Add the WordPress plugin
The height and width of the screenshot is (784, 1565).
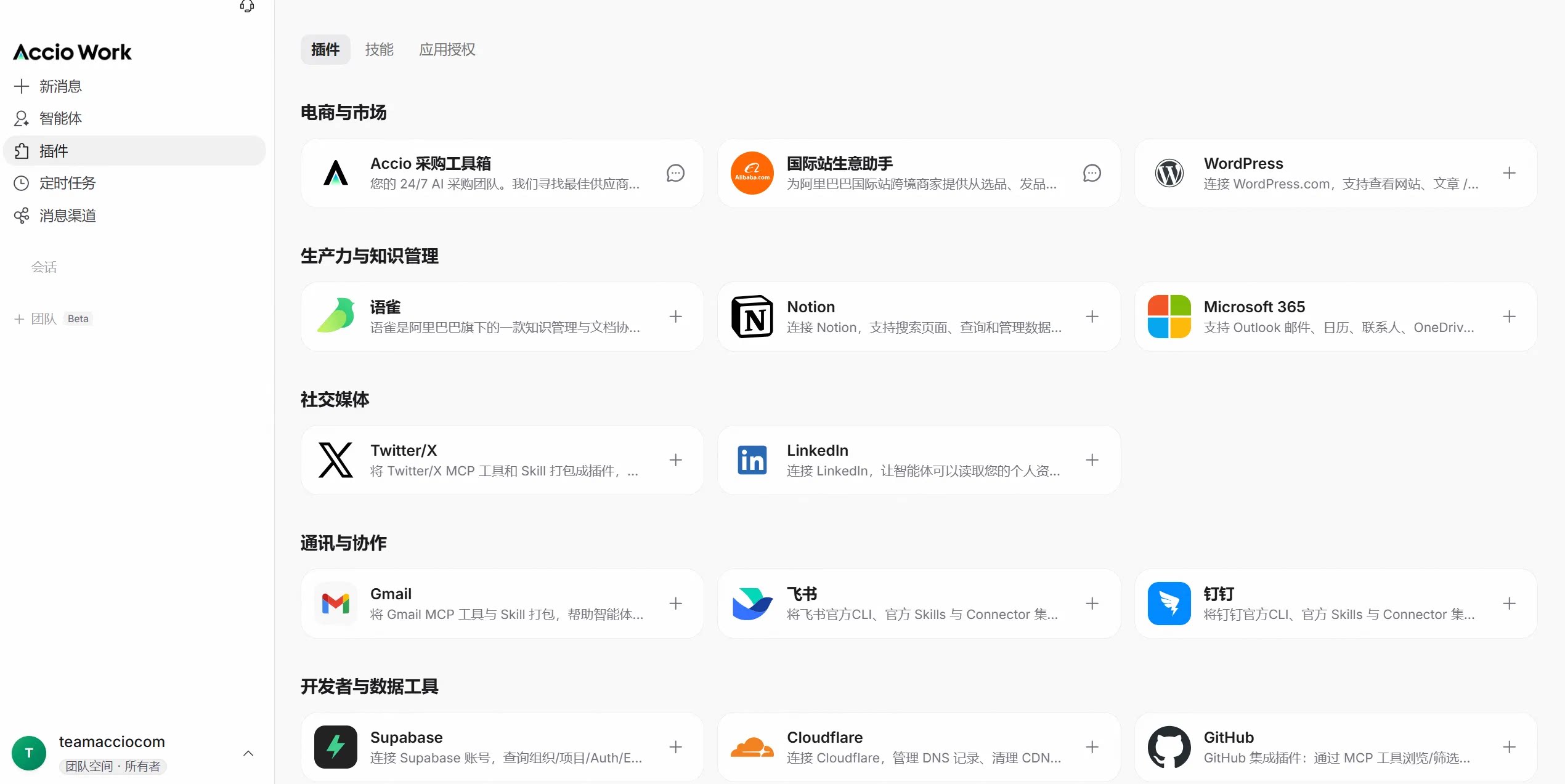1510,173
